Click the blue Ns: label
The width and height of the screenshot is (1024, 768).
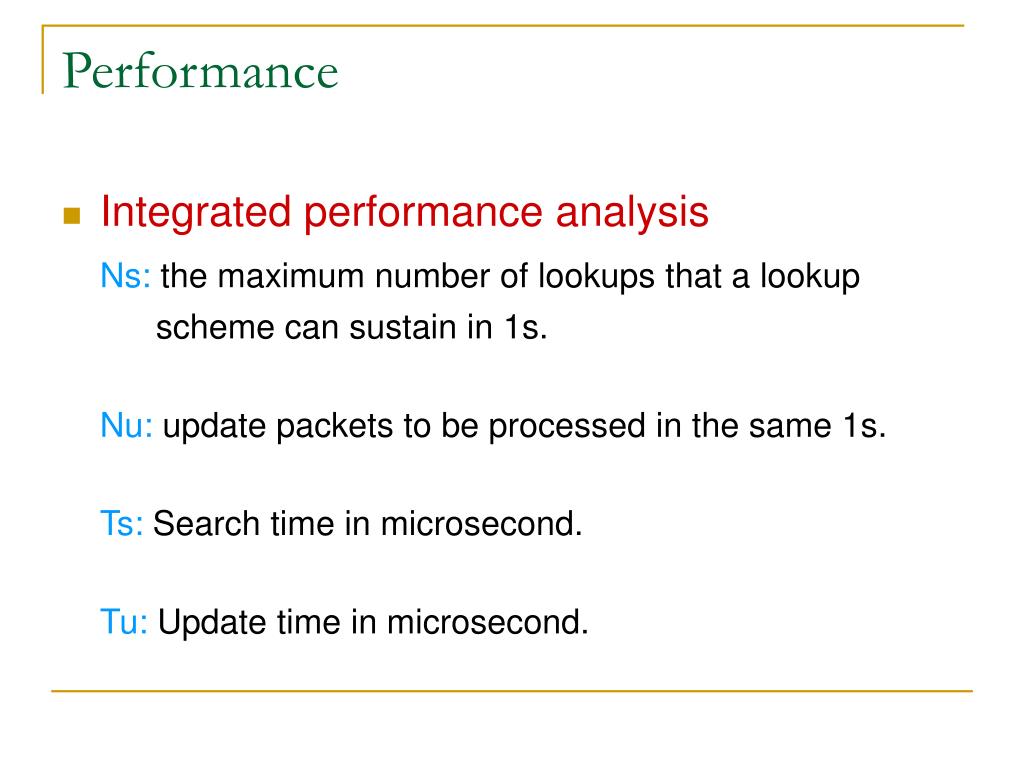(125, 276)
